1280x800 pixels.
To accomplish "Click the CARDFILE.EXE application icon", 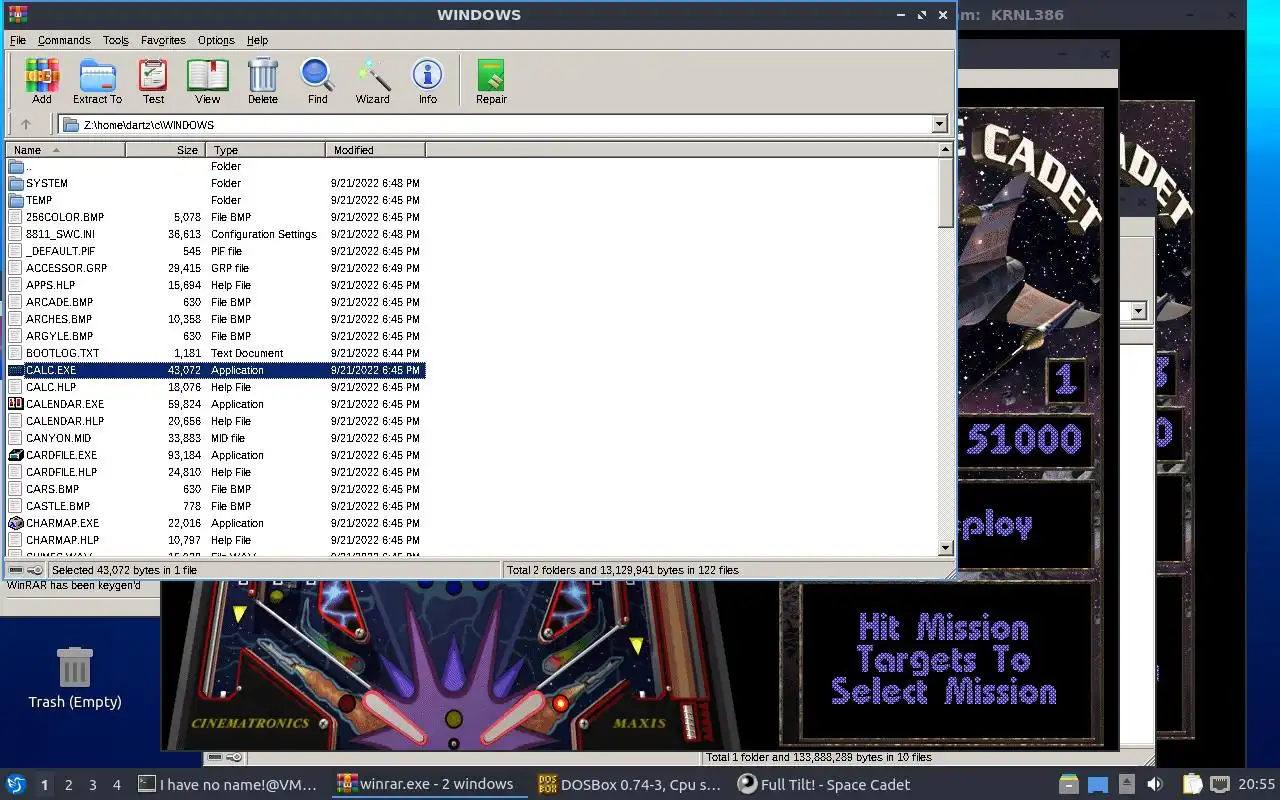I will point(16,455).
